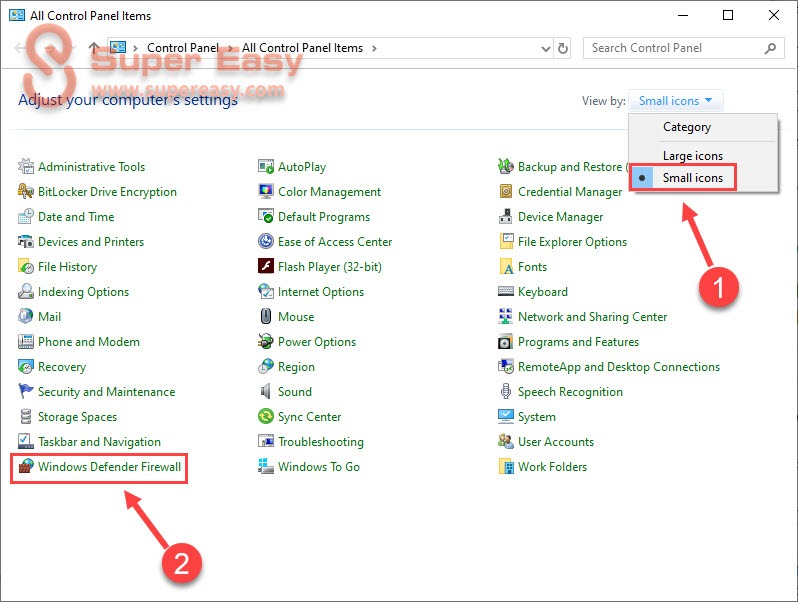Viewport: 798px width, 602px height.
Task: Open the View by Small icons dropdown
Action: tap(675, 101)
